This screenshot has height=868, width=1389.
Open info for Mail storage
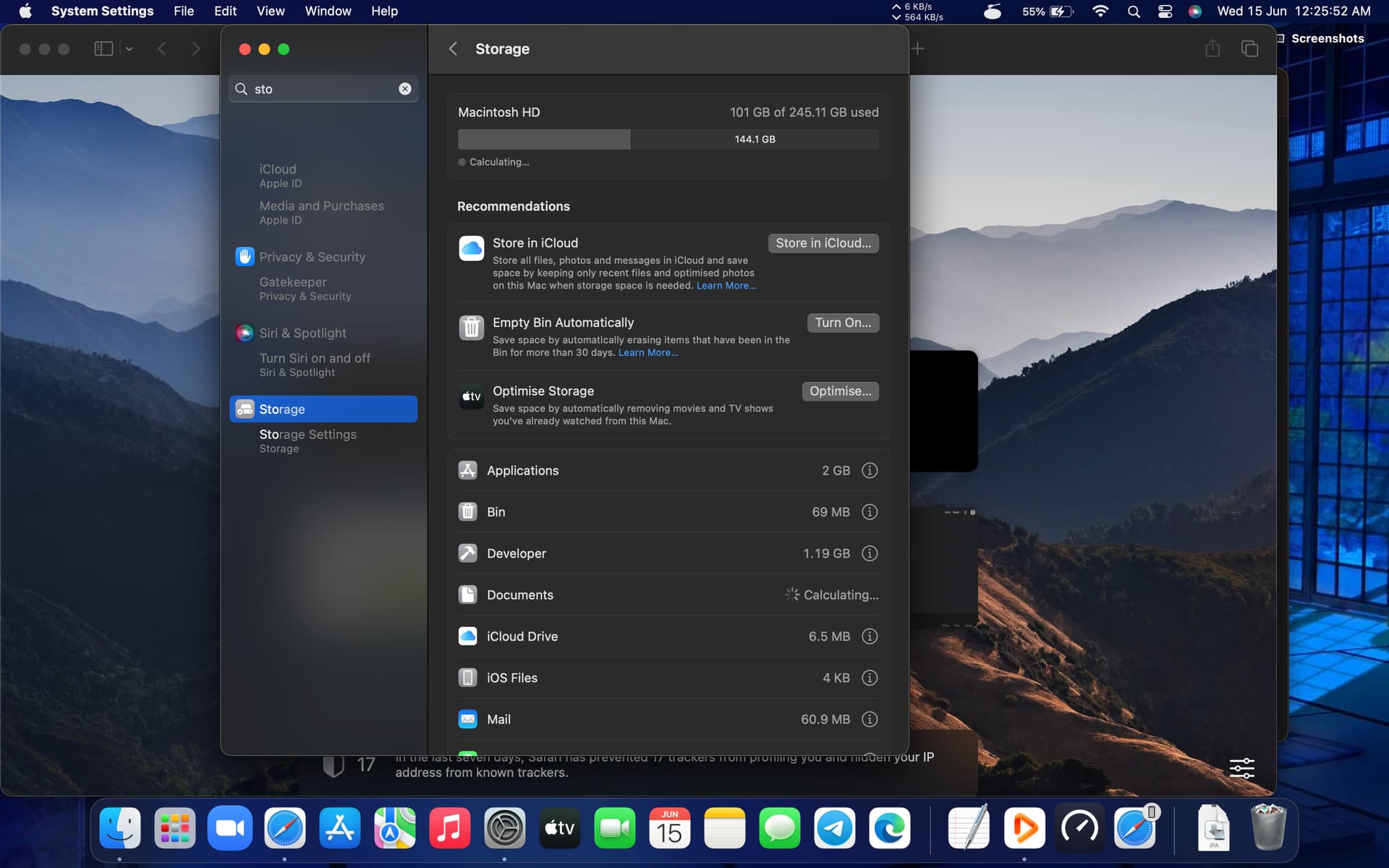(870, 719)
